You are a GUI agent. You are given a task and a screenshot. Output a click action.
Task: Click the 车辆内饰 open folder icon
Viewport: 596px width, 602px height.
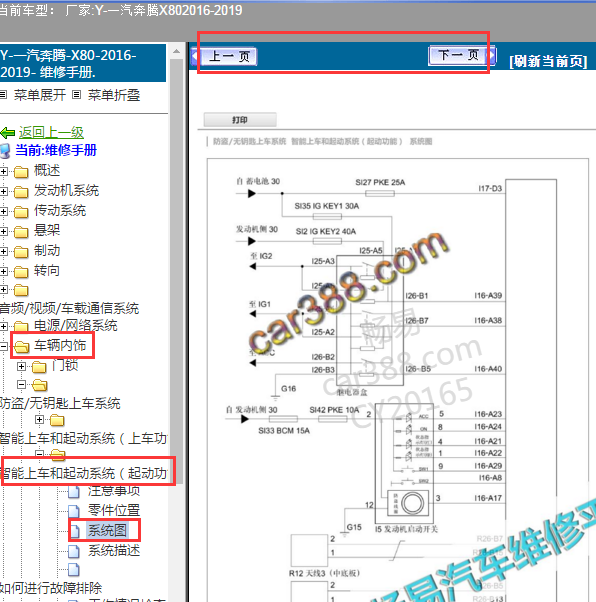pos(22,347)
